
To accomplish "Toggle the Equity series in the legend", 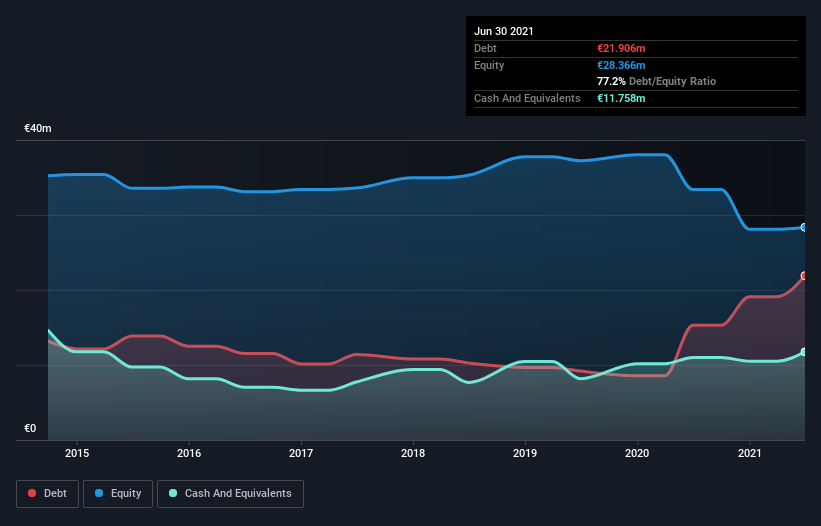I will pyautogui.click(x=119, y=493).
